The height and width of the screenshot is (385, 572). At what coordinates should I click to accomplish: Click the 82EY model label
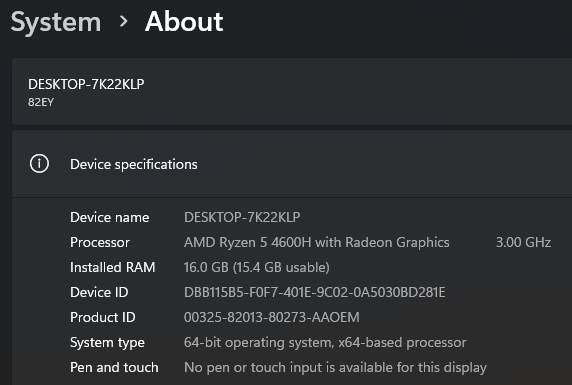(41, 102)
